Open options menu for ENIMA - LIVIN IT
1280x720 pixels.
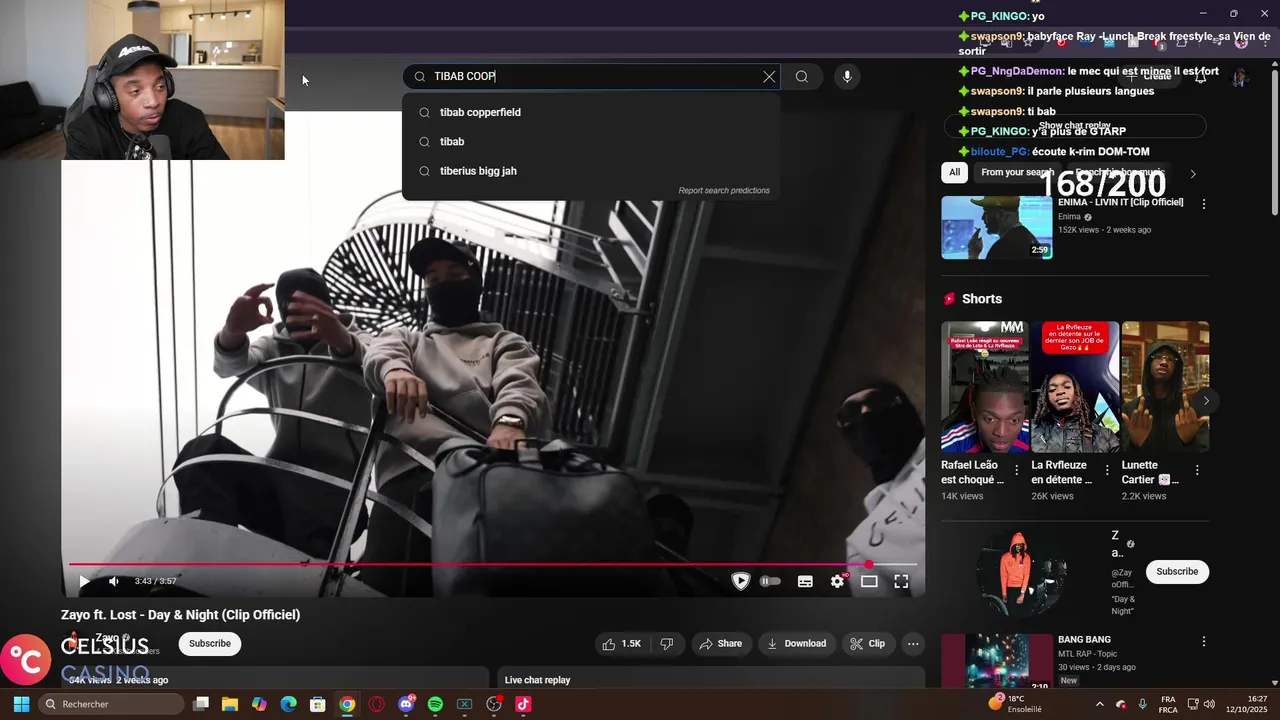pyautogui.click(x=1204, y=204)
